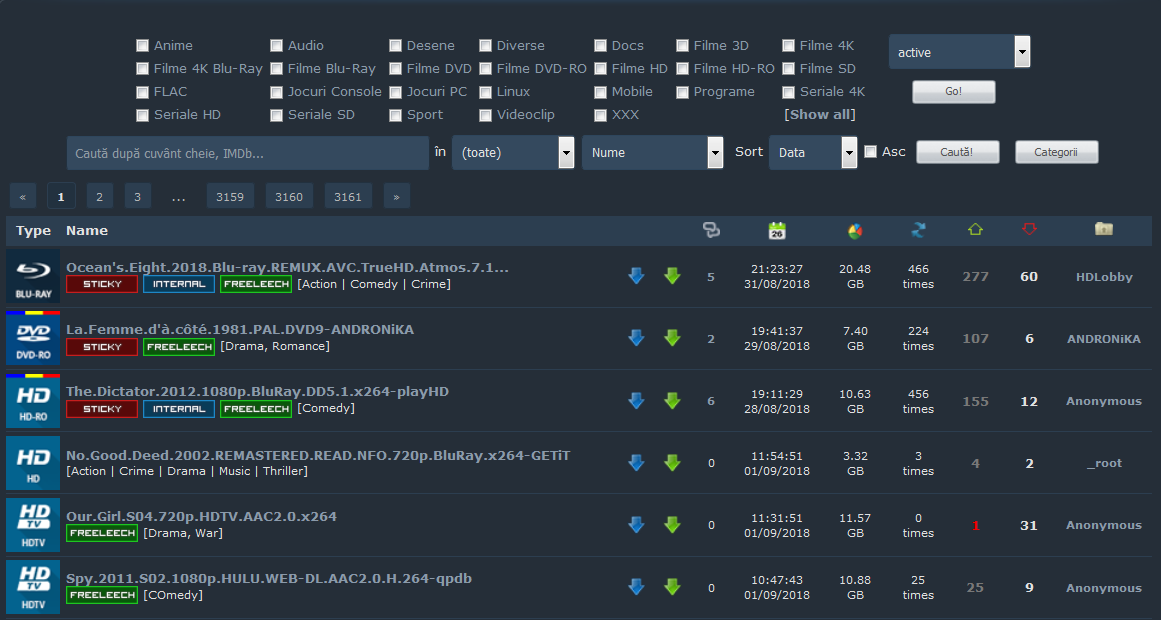Open HD category icon on No.Good.Deed row
The image size is (1161, 620).
pos(33,463)
